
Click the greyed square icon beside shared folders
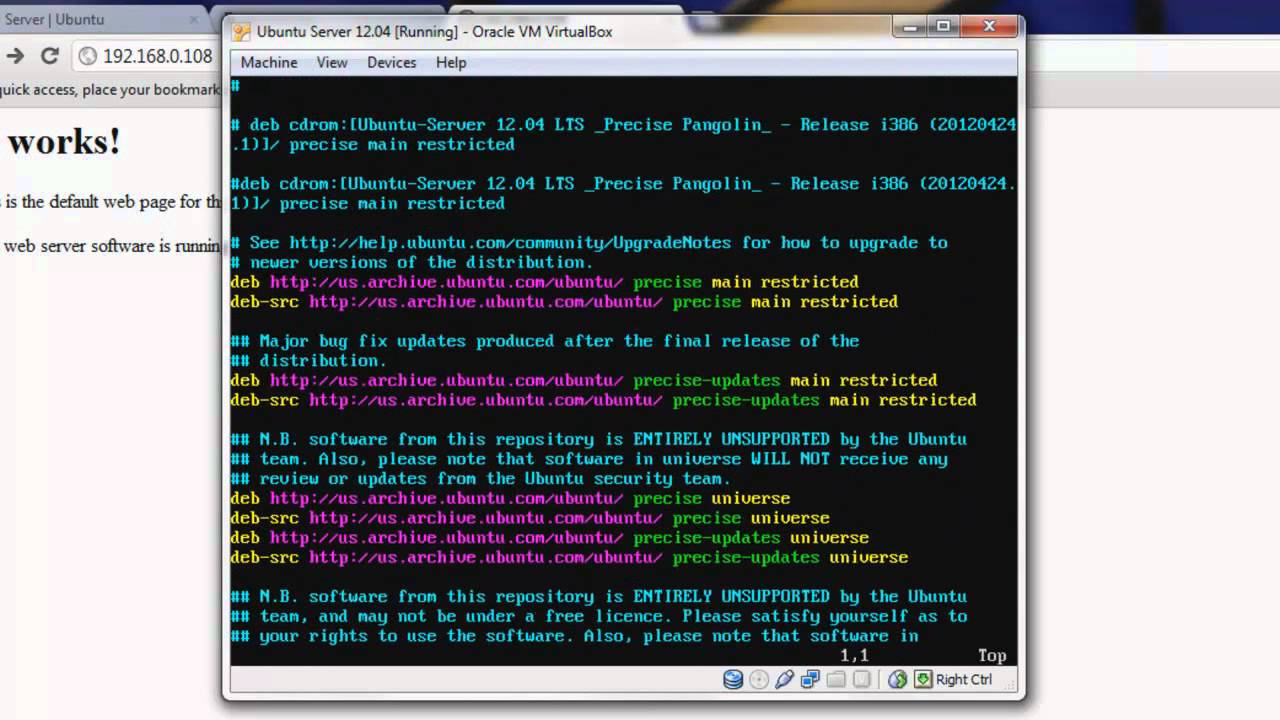point(862,680)
